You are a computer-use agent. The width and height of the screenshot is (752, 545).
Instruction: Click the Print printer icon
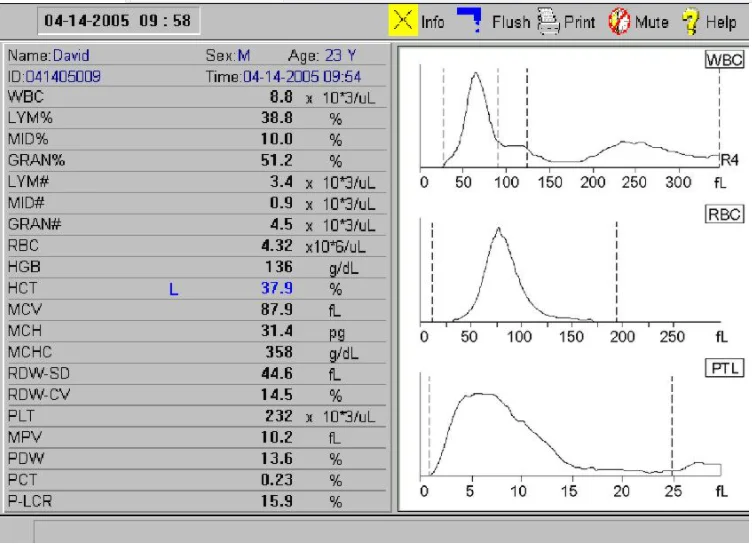point(548,21)
